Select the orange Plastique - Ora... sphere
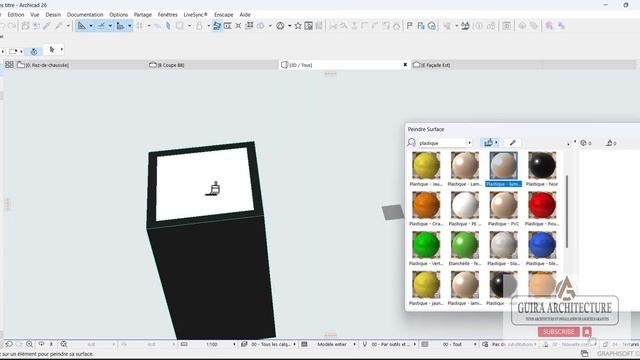This screenshot has width=640, height=360. (426, 205)
